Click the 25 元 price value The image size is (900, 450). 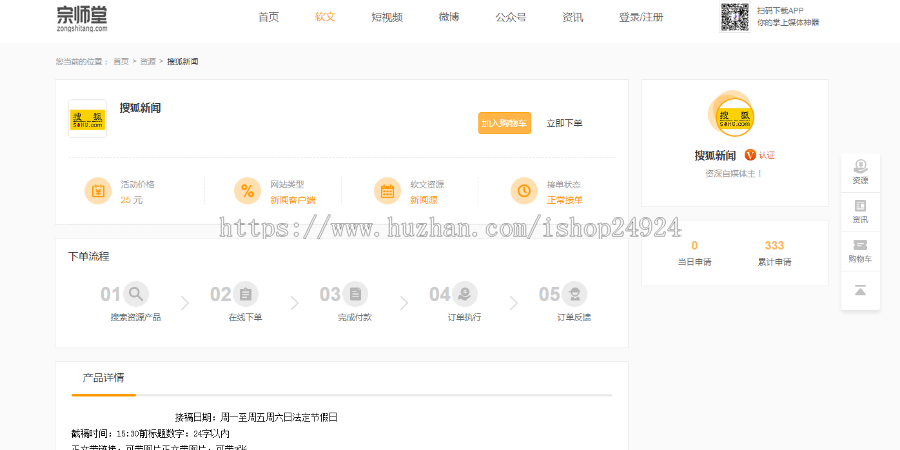[x=131, y=200]
